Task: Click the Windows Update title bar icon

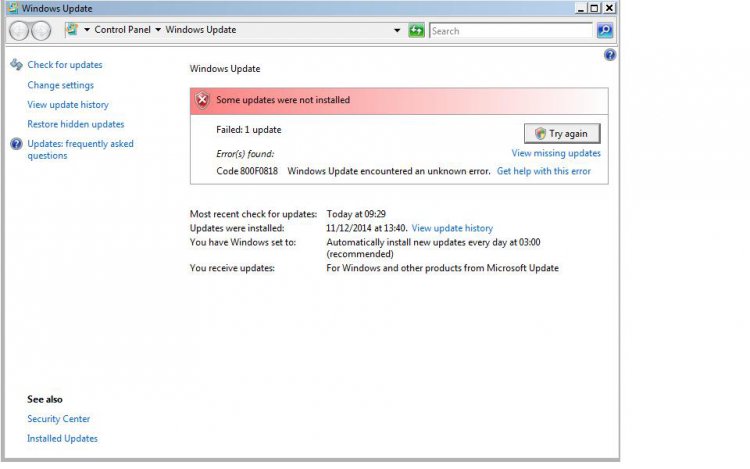Action: [13, 8]
